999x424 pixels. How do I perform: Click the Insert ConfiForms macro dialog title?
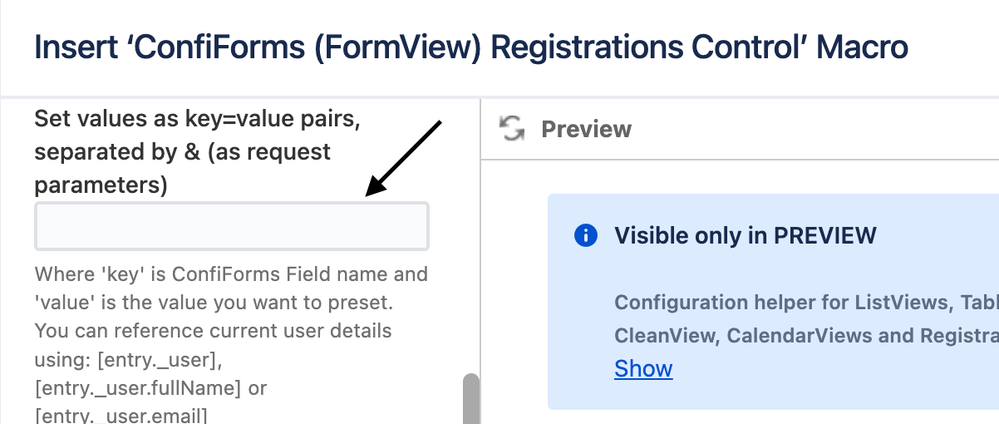471,48
